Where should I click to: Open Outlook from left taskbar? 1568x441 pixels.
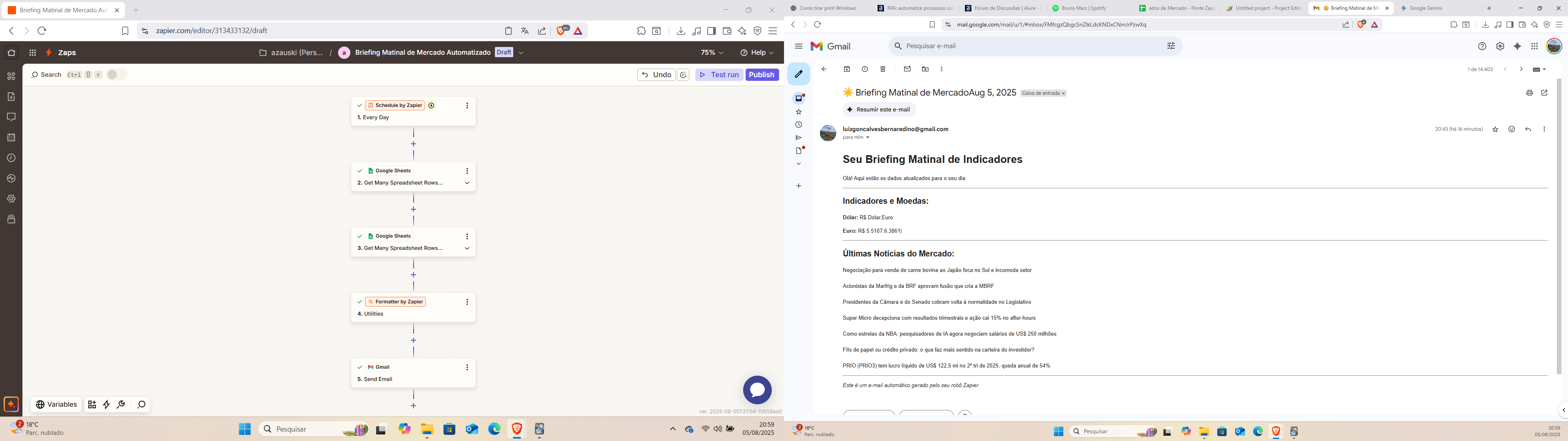(x=472, y=430)
